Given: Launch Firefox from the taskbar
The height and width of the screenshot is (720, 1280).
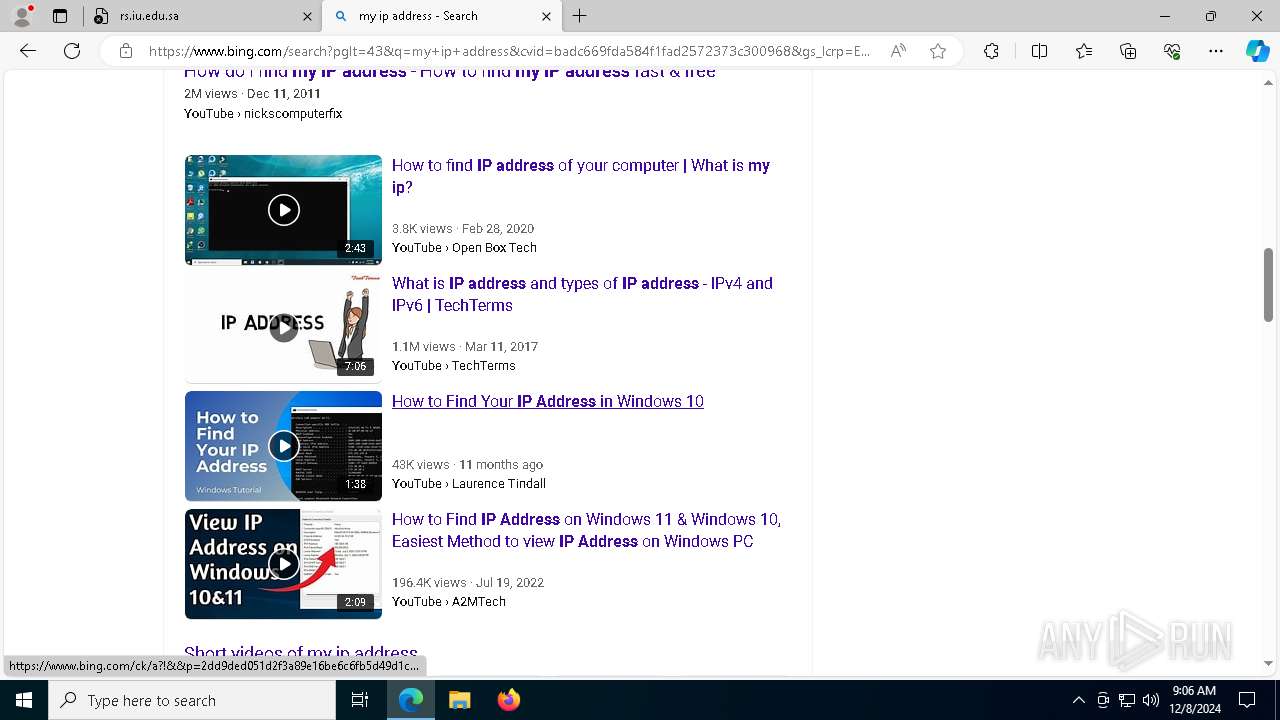Looking at the screenshot, I should pyautogui.click(x=508, y=700).
